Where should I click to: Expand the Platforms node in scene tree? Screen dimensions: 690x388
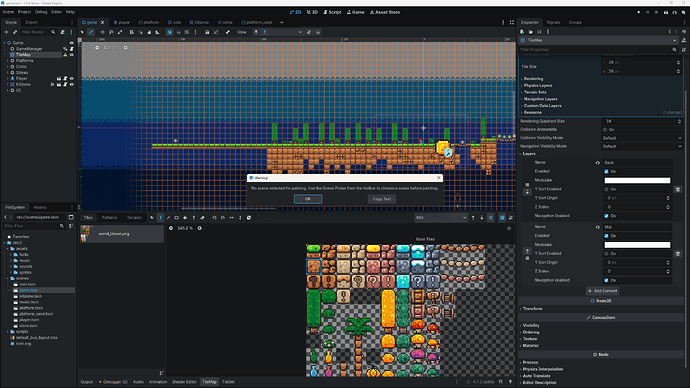7,60
